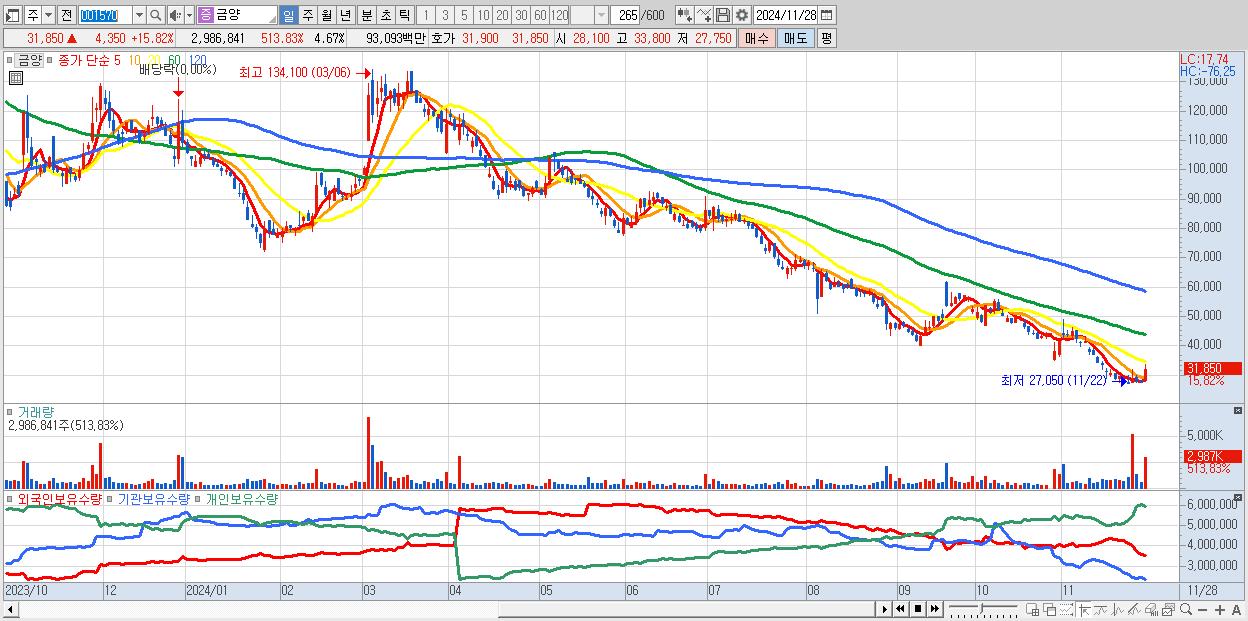Toggle the square before 외국인보유수량 label
Screen dimensions: 1248x621
(10, 499)
